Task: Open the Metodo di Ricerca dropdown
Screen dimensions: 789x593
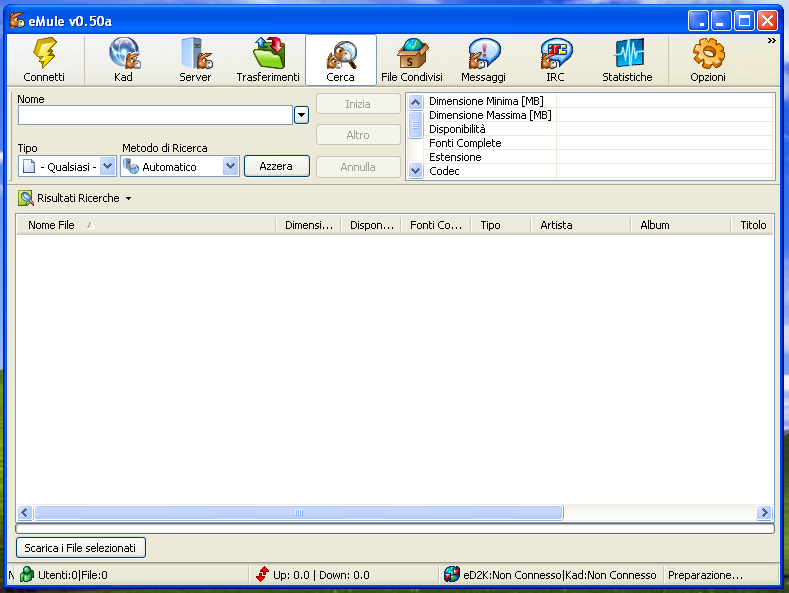Action: click(x=231, y=167)
